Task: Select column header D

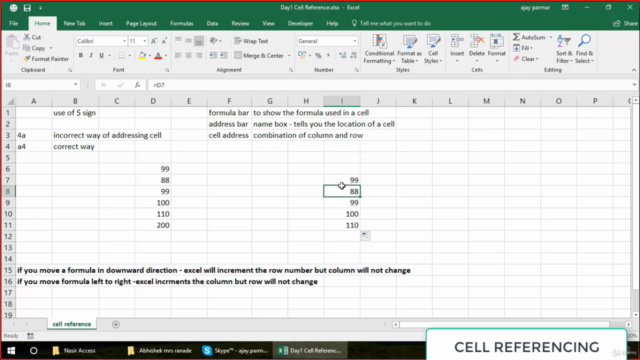Action: pos(153,101)
